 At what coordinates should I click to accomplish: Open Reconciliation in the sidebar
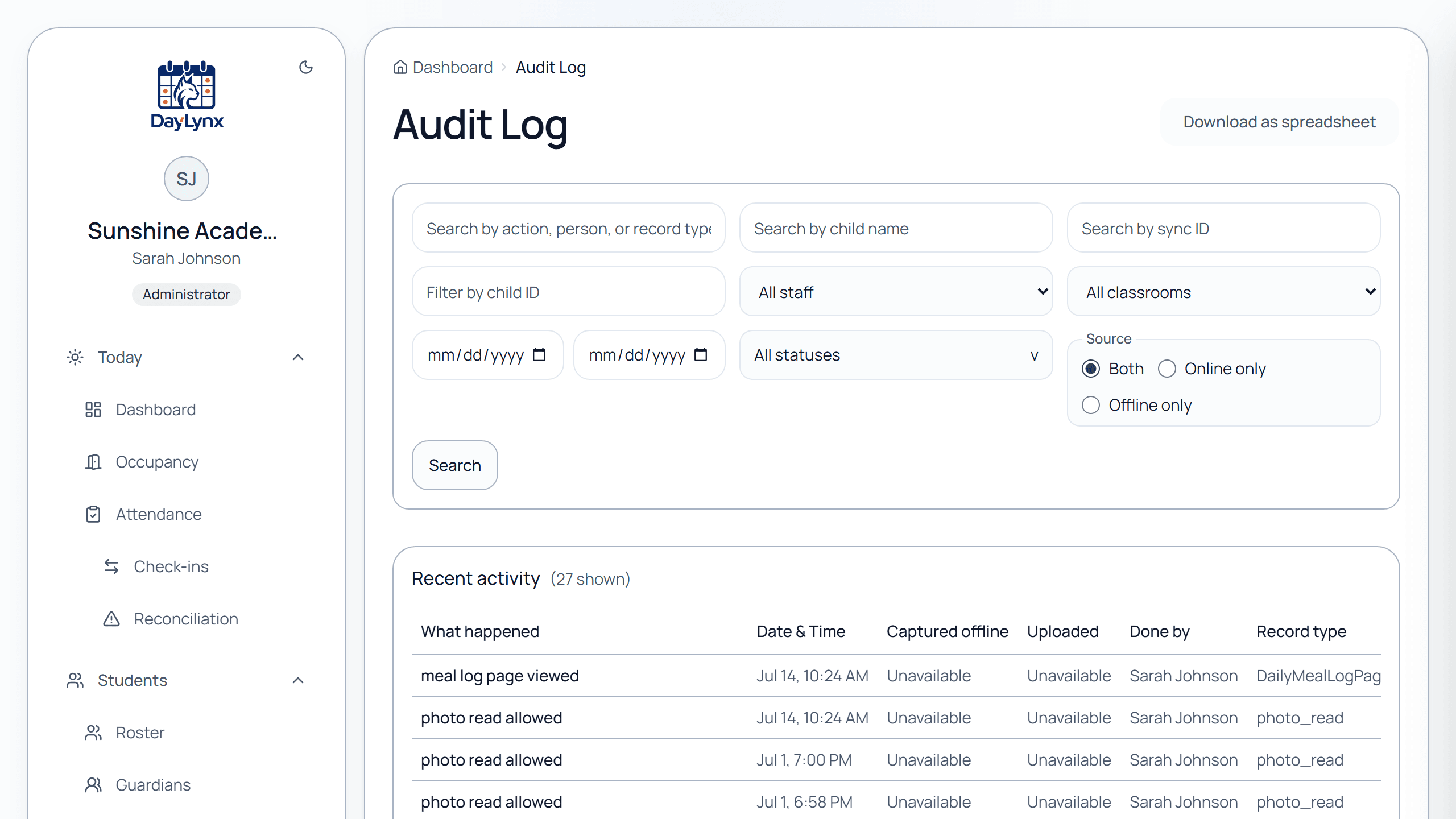coord(186,619)
